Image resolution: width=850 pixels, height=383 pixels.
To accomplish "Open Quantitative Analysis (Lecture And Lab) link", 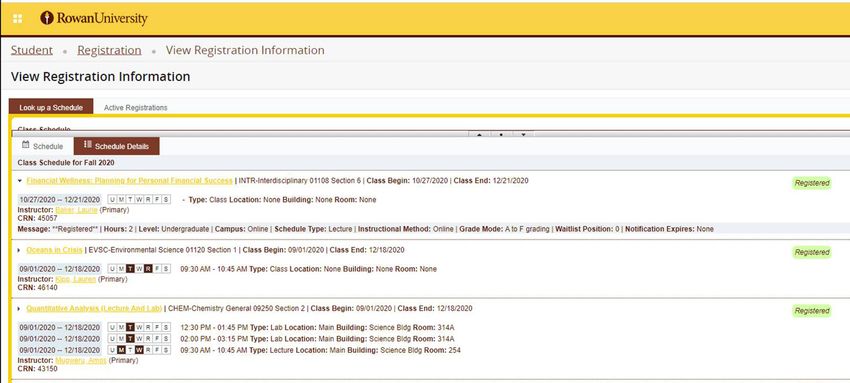I will 94,309.
